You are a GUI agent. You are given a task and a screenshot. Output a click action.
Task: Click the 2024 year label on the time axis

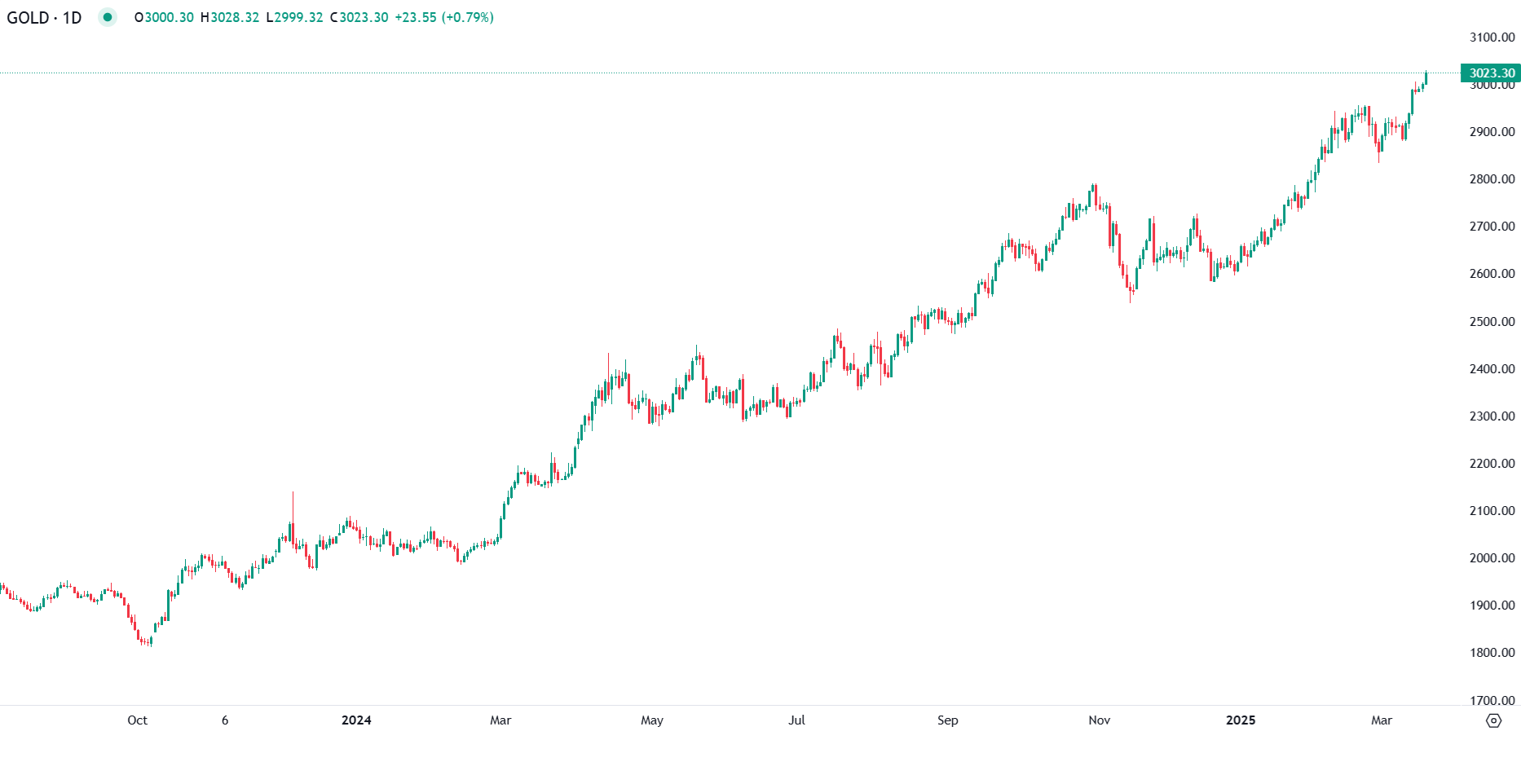pyautogui.click(x=356, y=720)
